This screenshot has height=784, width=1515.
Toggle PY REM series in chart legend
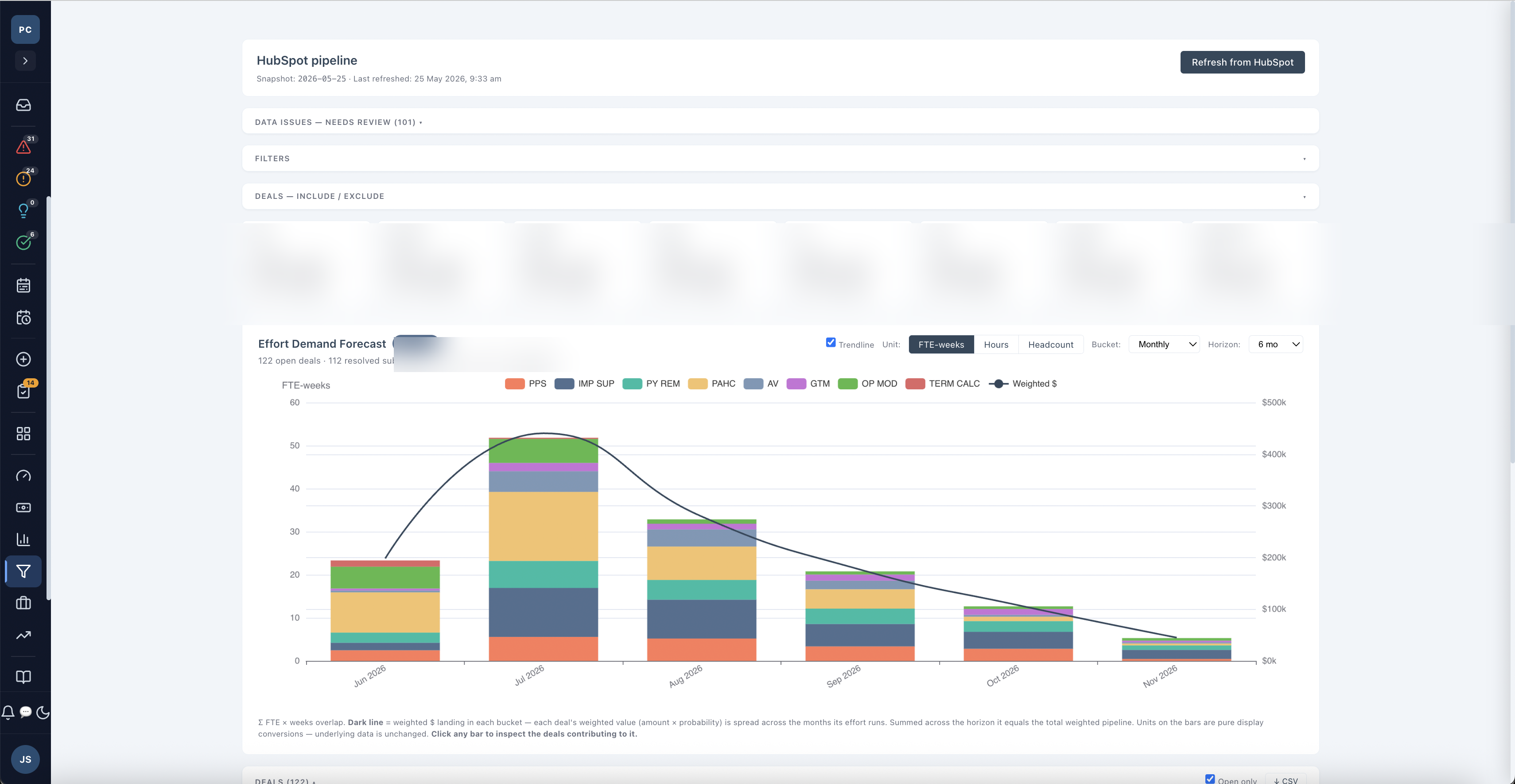(651, 384)
